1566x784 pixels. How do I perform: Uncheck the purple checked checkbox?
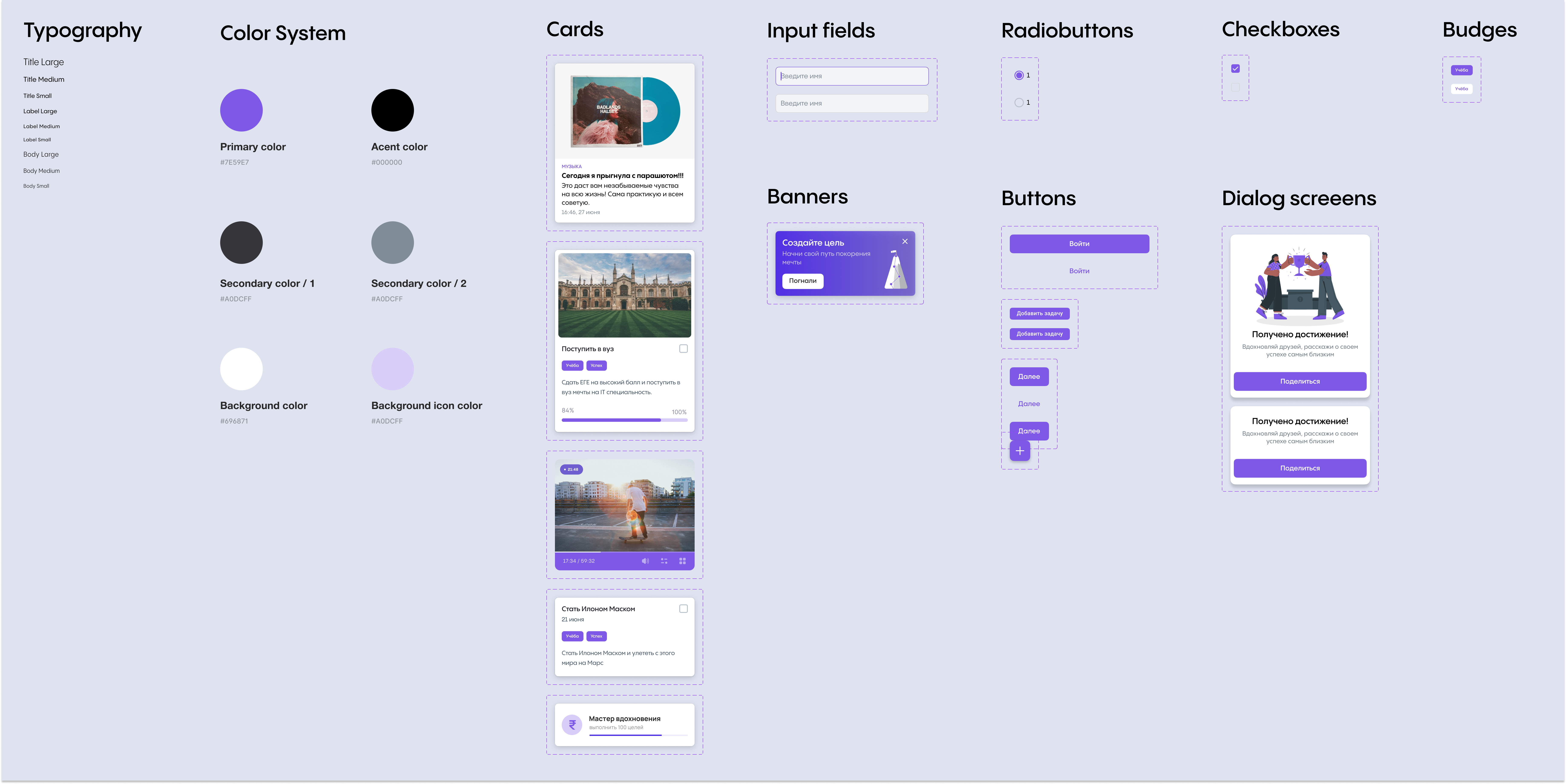1235,69
